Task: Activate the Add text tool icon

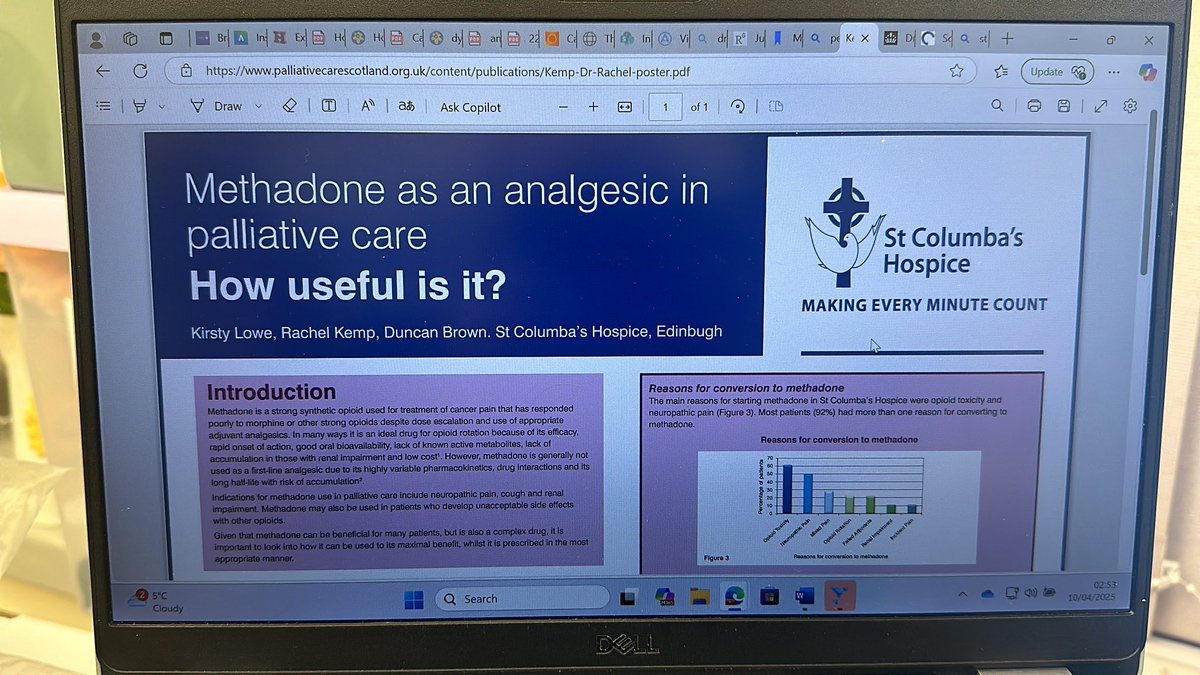Action: point(329,106)
